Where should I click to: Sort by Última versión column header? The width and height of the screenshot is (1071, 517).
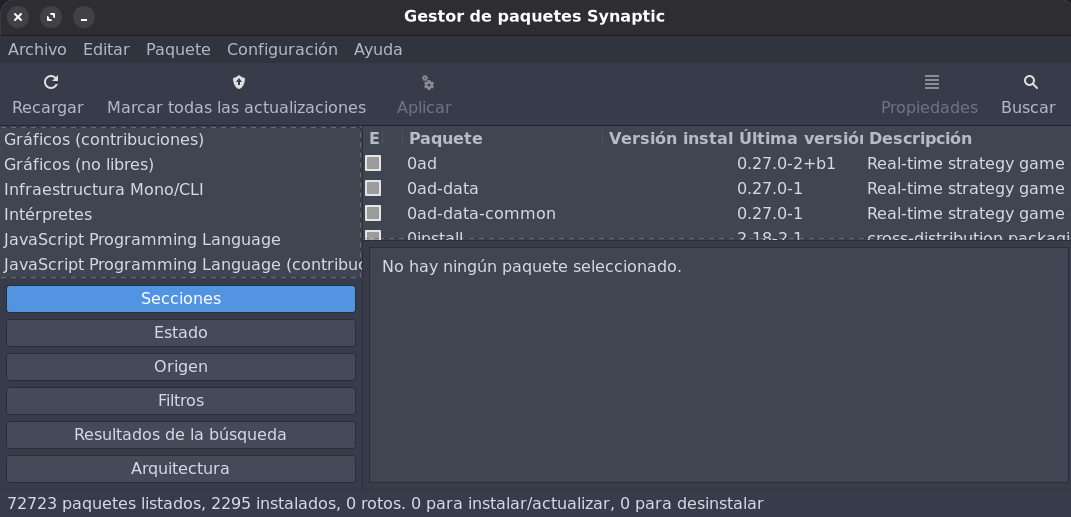click(x=800, y=139)
